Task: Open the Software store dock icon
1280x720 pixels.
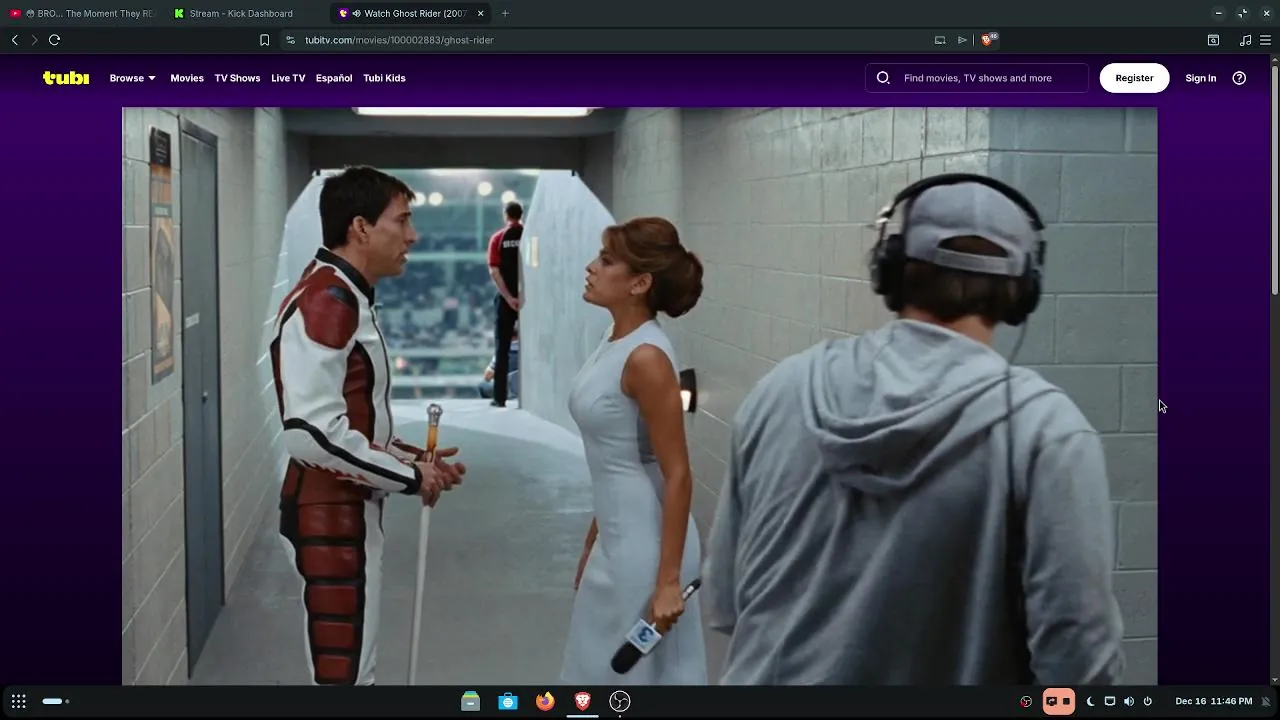Action: [x=508, y=701]
